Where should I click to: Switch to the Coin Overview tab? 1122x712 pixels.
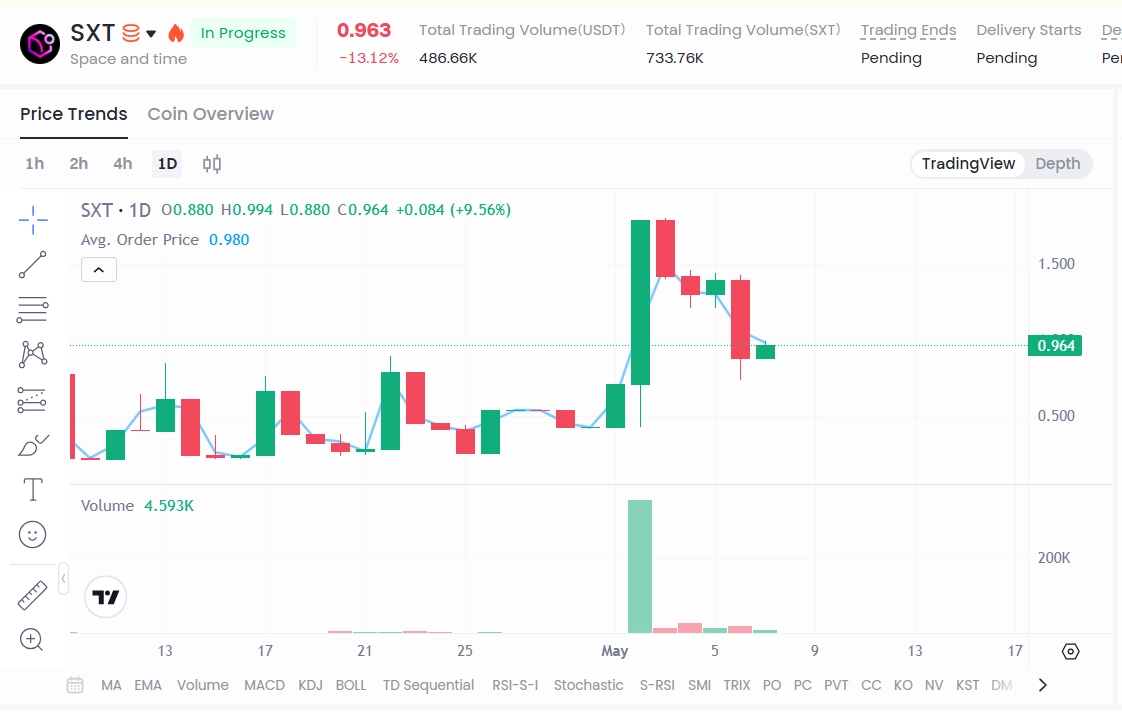click(x=210, y=114)
